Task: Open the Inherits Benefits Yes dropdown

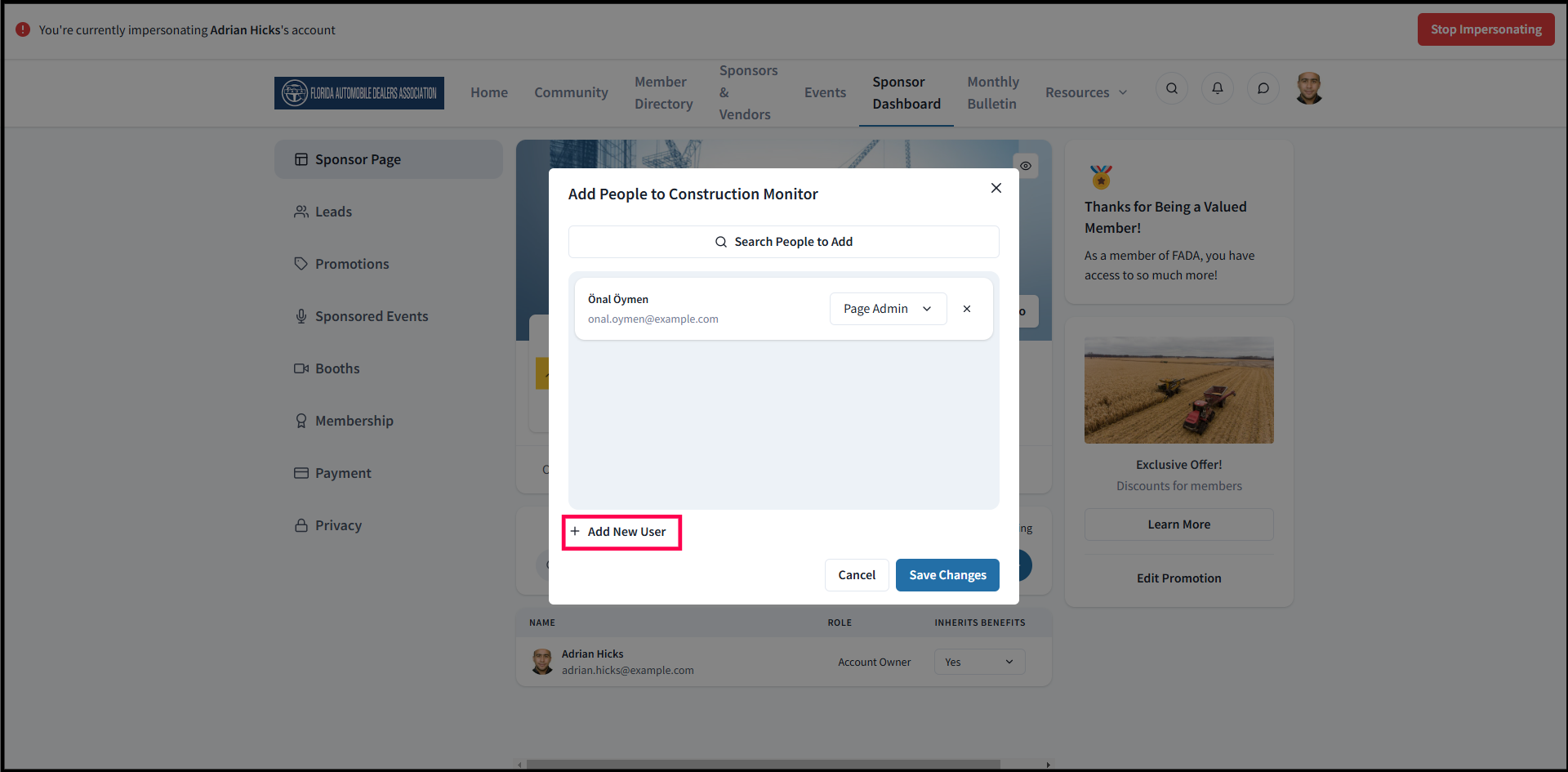Action: [x=979, y=662]
